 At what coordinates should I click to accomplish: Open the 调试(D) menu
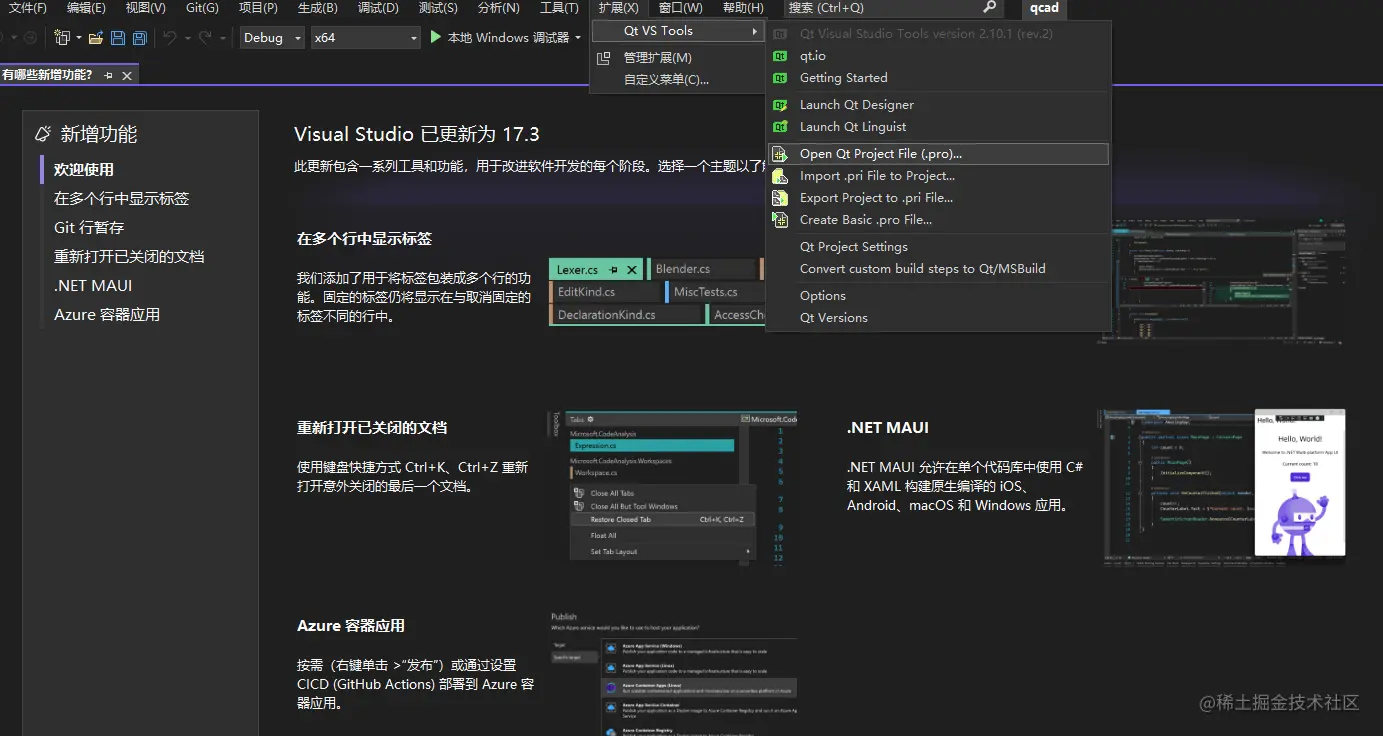(x=378, y=8)
